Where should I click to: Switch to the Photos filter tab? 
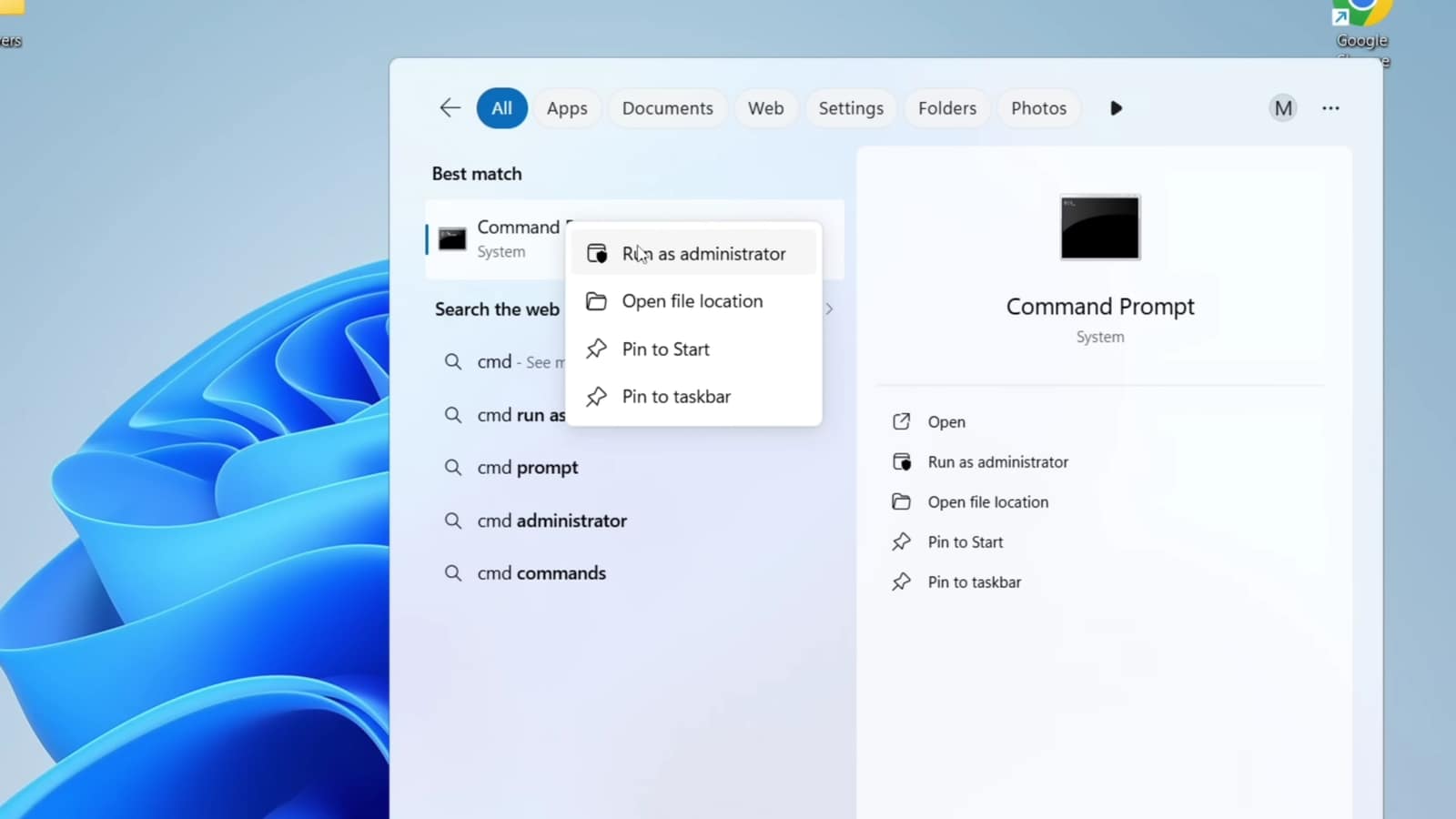coord(1038,108)
